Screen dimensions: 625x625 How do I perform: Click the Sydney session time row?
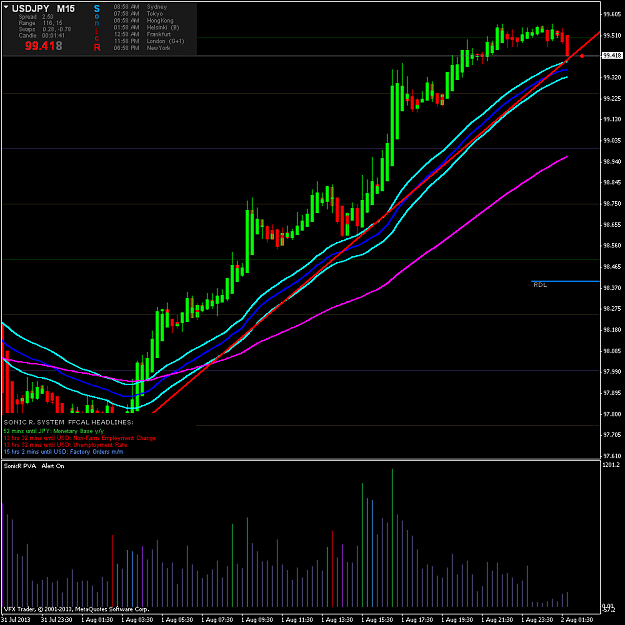140,7
